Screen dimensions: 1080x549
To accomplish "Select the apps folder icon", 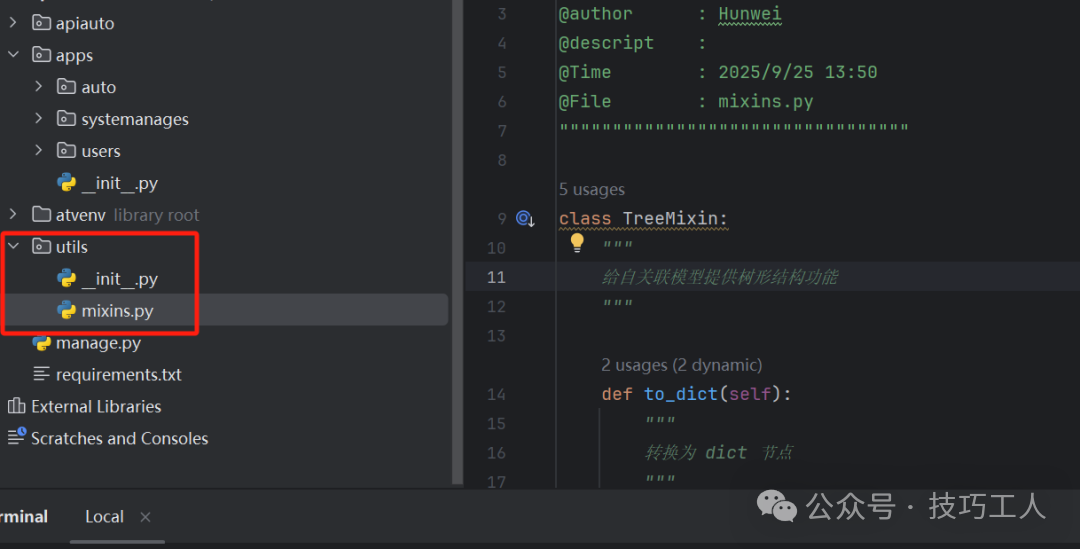I will (41, 54).
